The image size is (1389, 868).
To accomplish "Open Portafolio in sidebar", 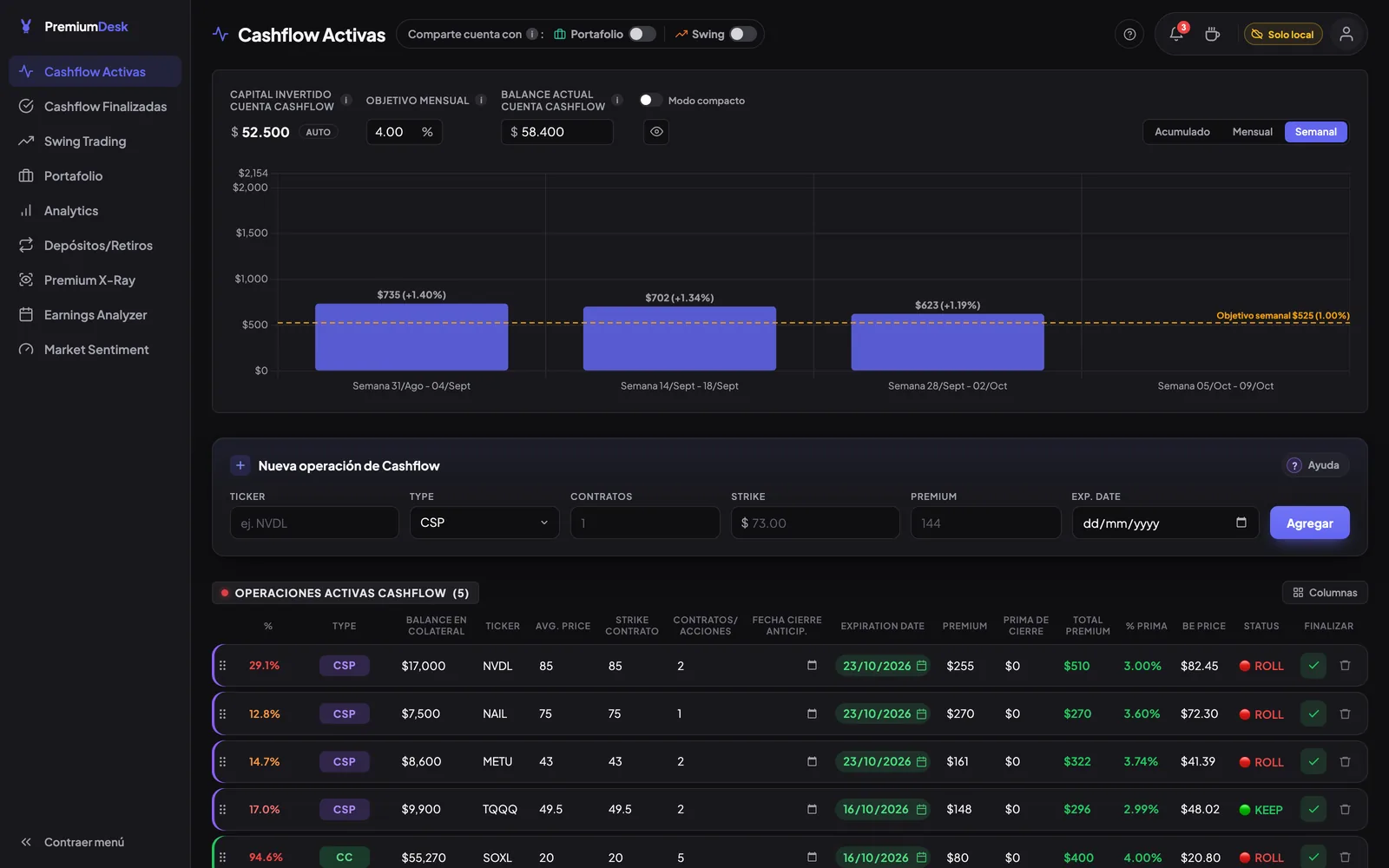I will click(95, 176).
